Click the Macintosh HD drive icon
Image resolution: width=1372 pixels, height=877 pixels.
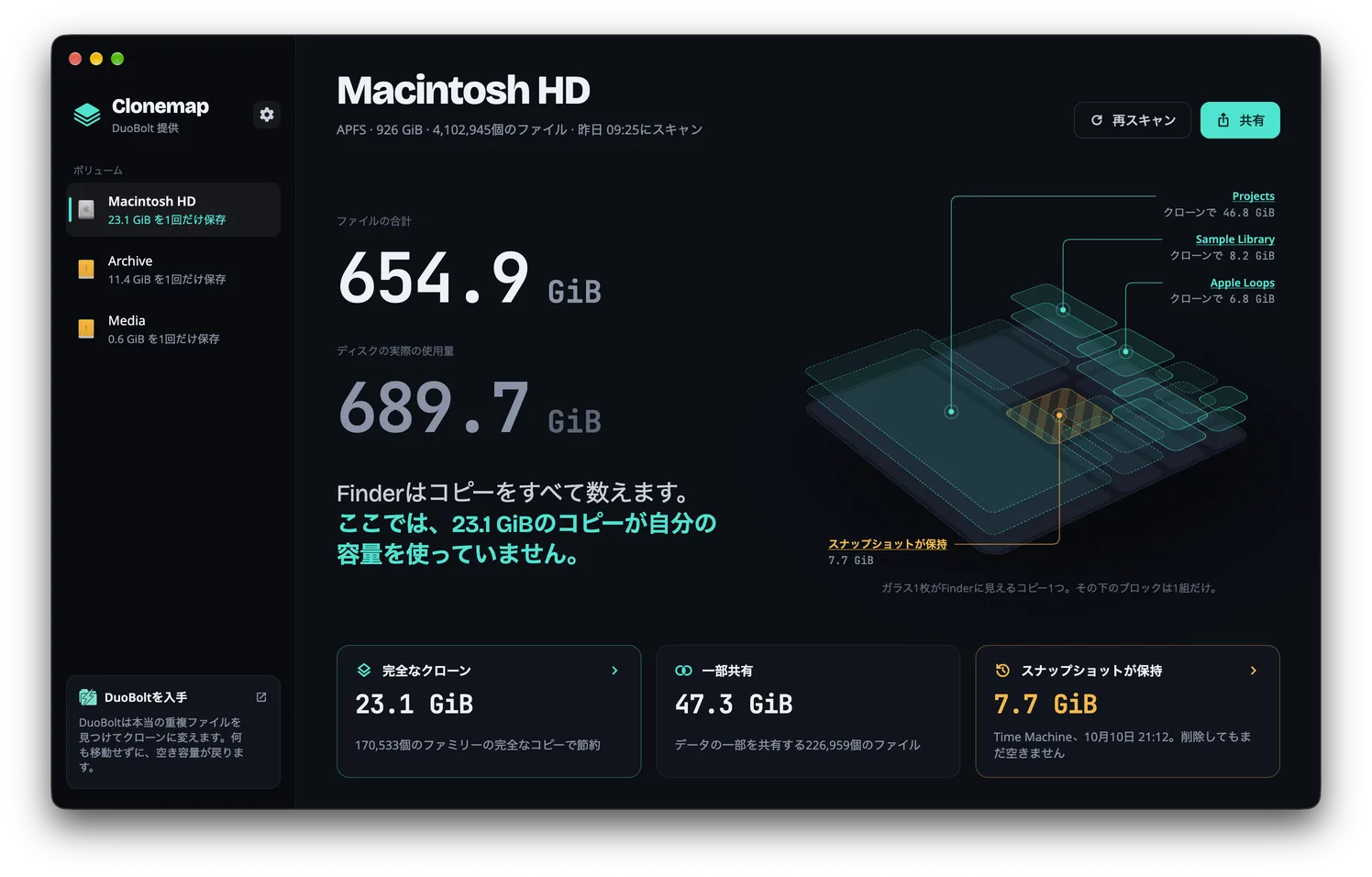coord(86,209)
